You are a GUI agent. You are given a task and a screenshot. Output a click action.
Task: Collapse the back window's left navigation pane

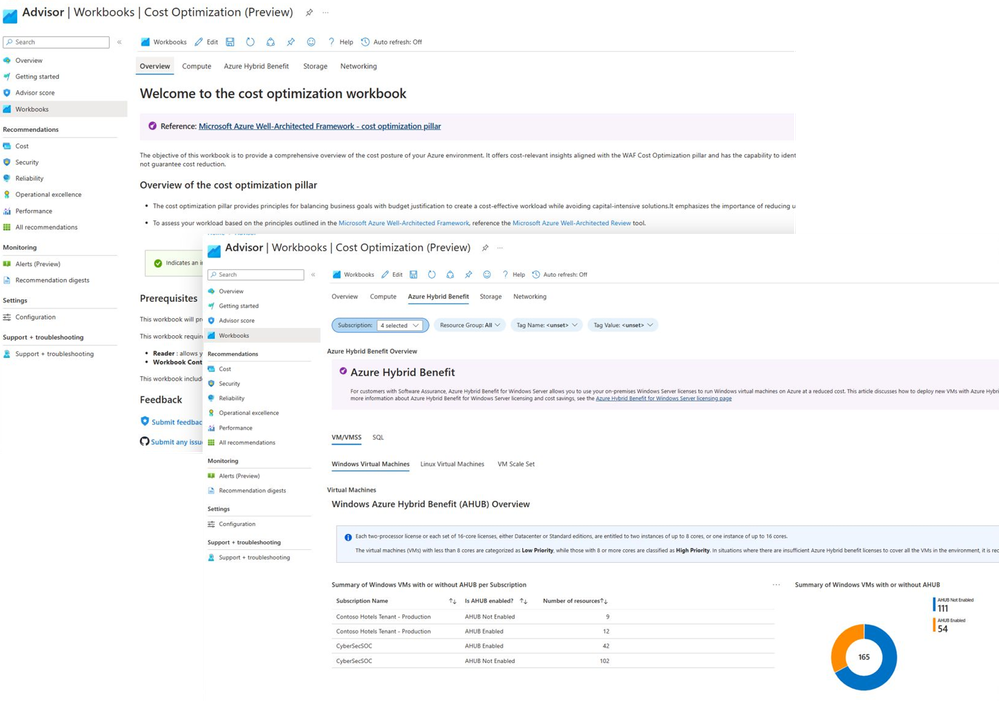(119, 42)
